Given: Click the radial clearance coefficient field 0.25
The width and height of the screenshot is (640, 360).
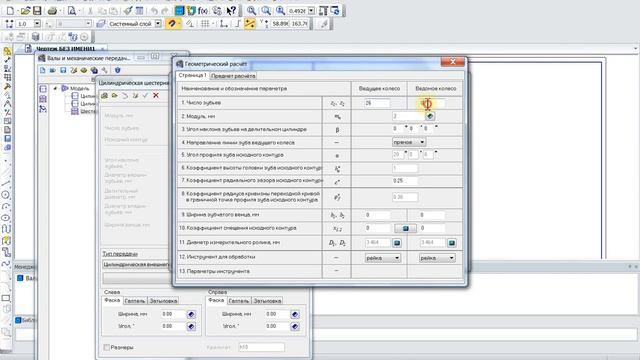Looking at the screenshot, I should tap(405, 180).
